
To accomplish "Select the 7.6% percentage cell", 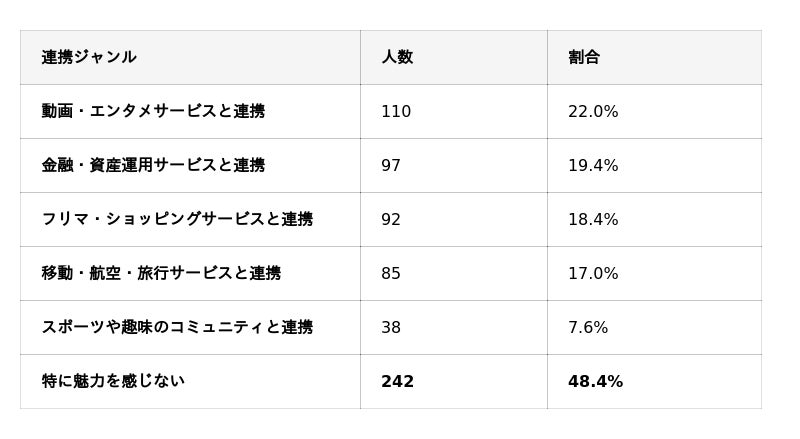I will pos(588,328).
